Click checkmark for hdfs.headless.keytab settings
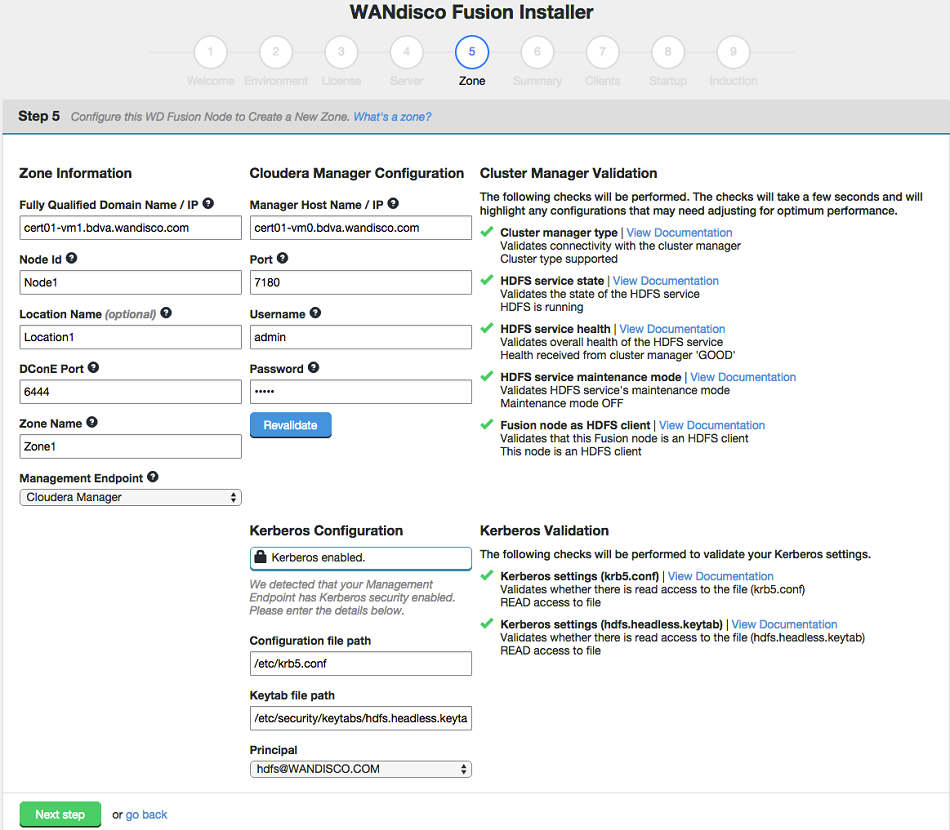The height and width of the screenshot is (830, 950). coord(487,623)
